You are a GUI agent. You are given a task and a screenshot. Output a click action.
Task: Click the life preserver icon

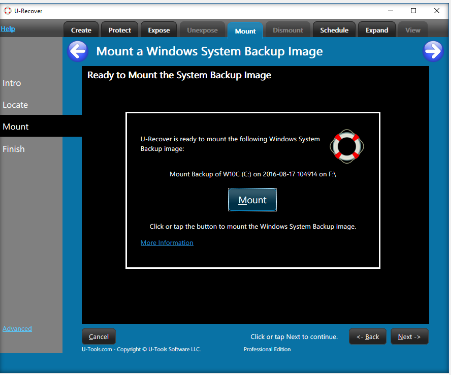click(x=347, y=146)
